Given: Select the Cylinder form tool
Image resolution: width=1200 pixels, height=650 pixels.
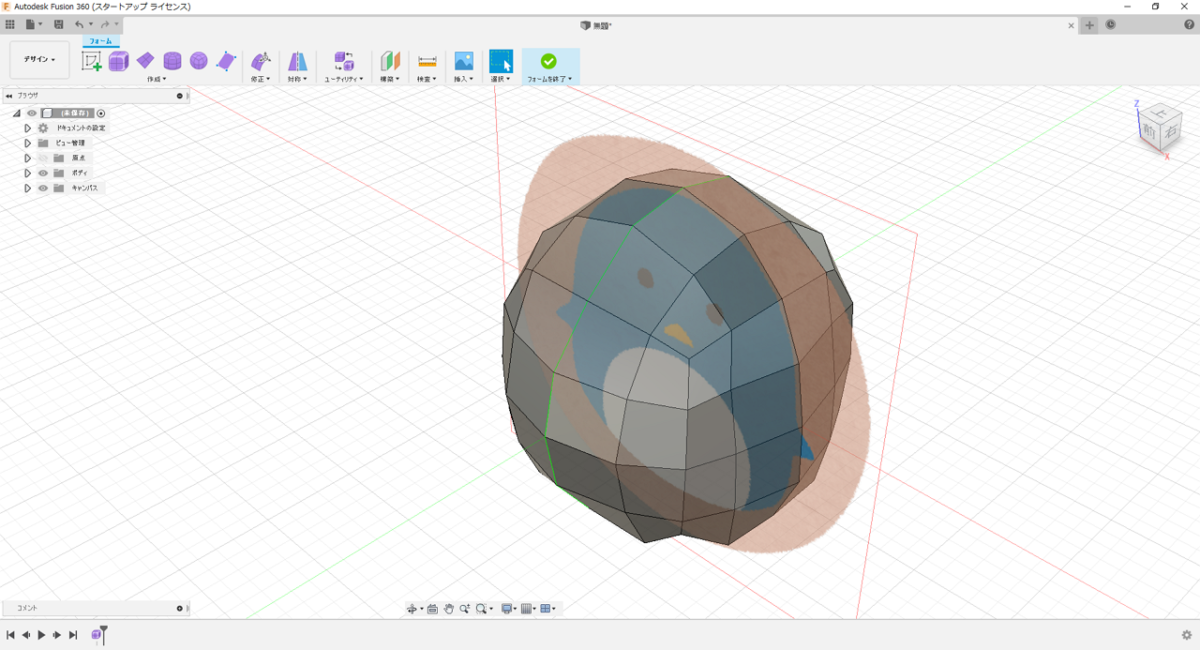Looking at the screenshot, I should [172, 61].
